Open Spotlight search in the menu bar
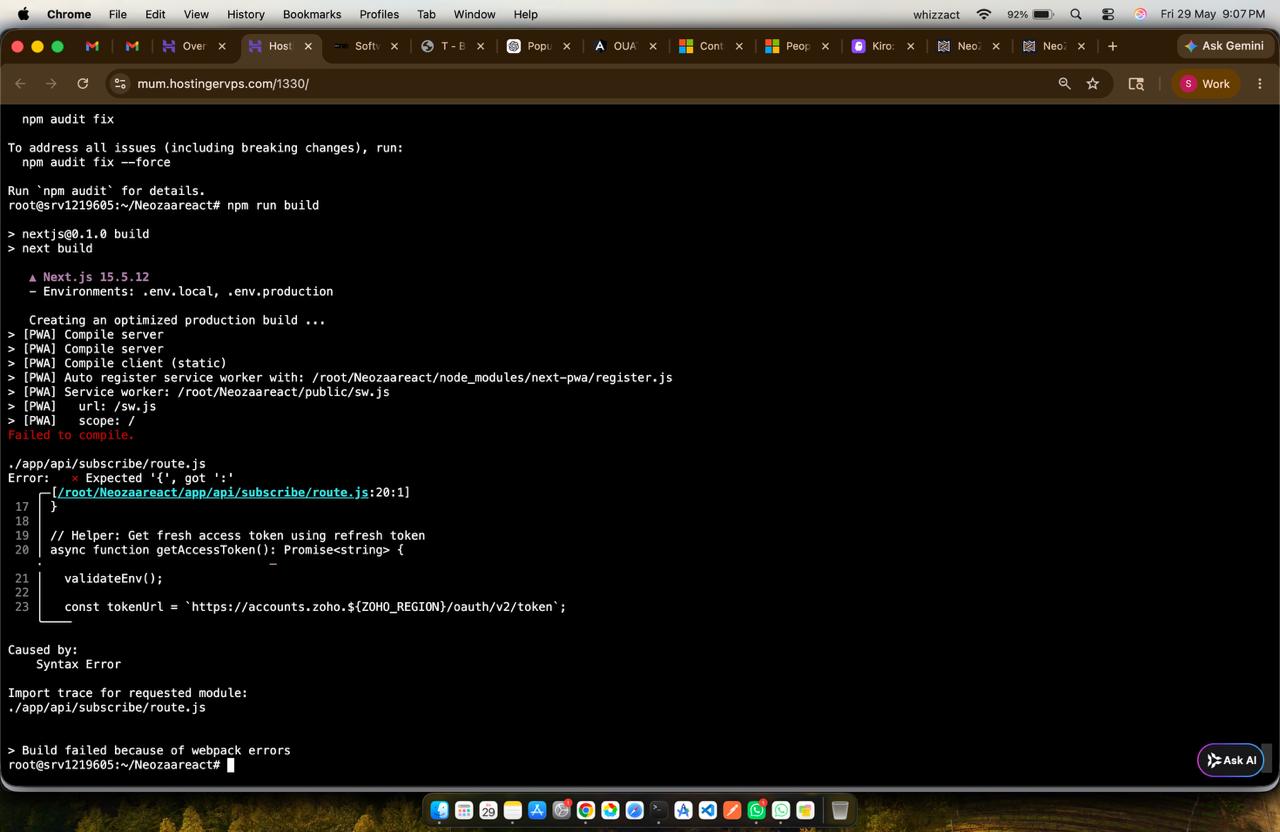1280x832 pixels. pos(1076,14)
